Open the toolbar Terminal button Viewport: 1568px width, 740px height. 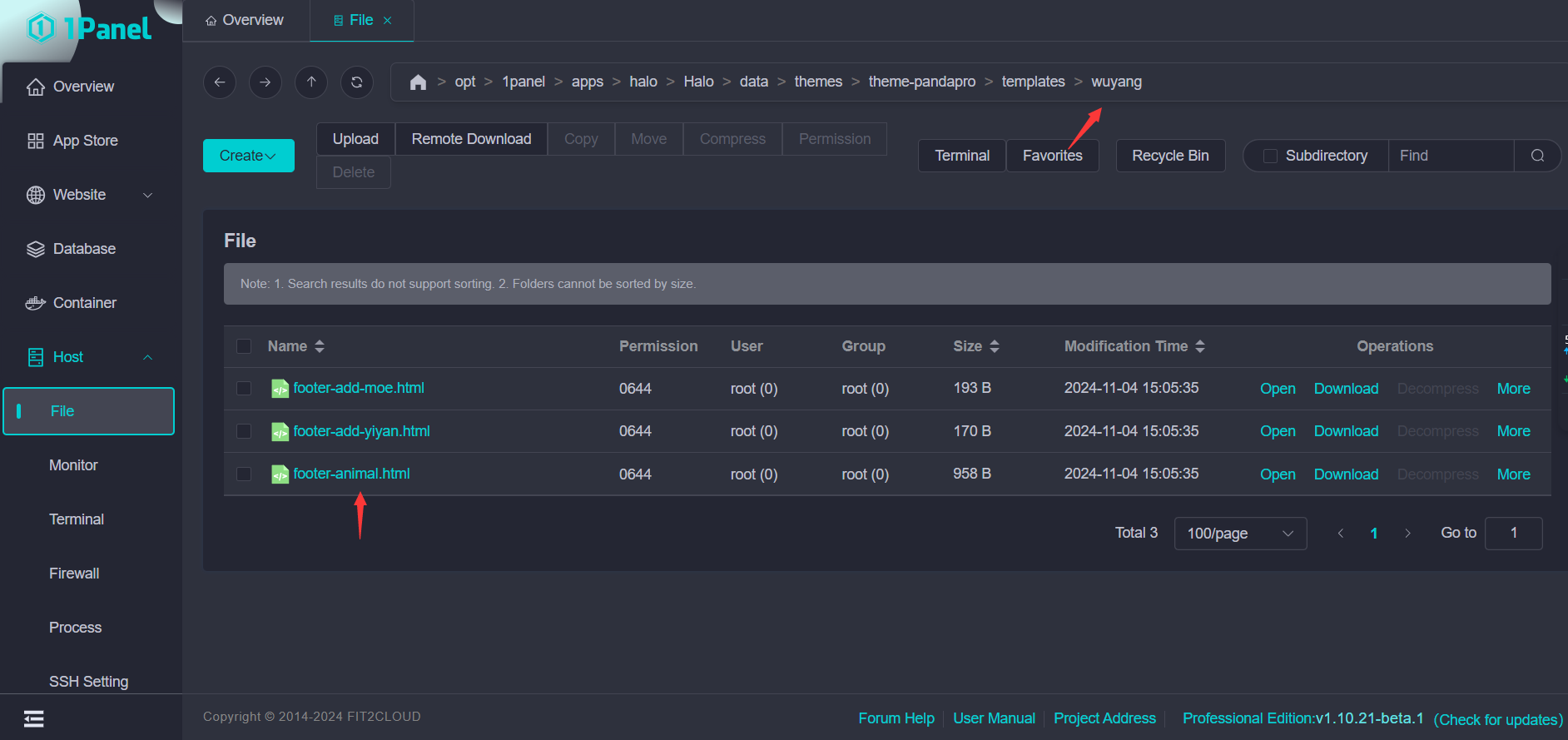[x=962, y=156]
